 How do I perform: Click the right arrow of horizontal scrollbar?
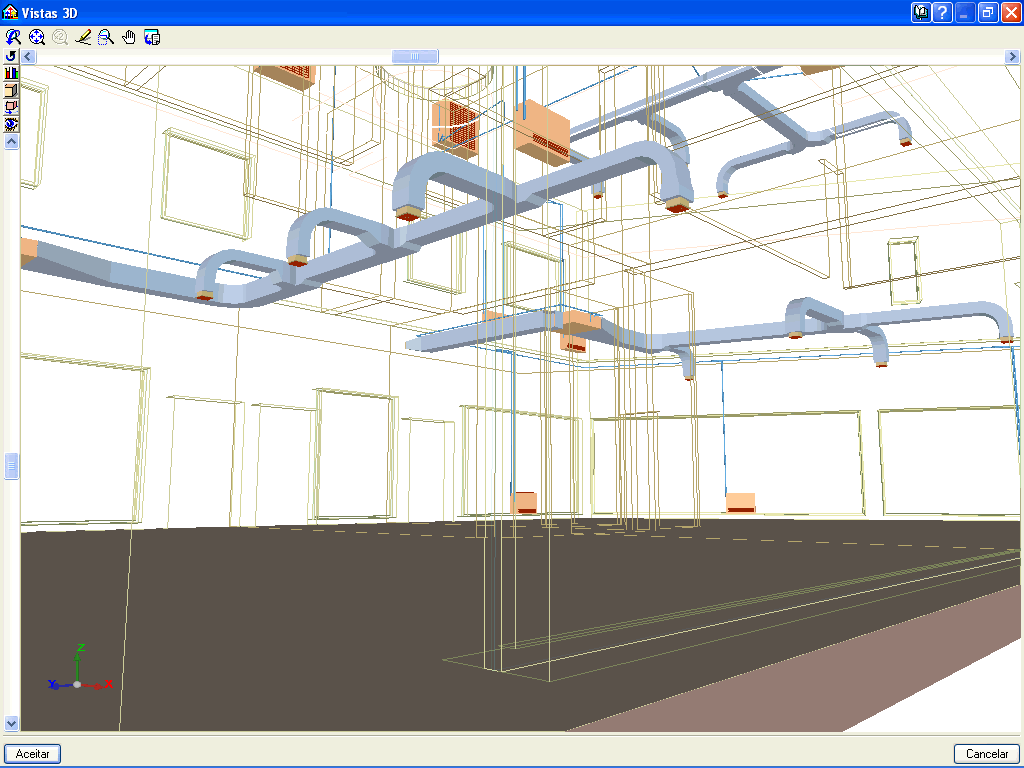pyautogui.click(x=1013, y=57)
